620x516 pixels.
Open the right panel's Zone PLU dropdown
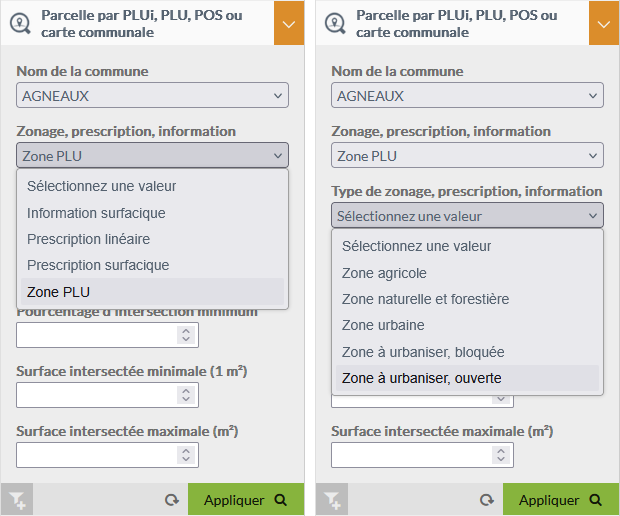point(467,155)
